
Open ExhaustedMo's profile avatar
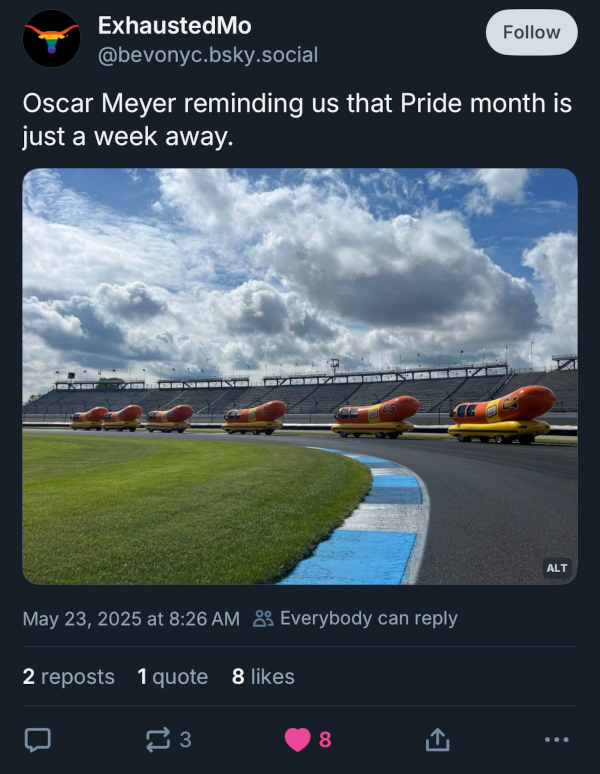(52, 39)
